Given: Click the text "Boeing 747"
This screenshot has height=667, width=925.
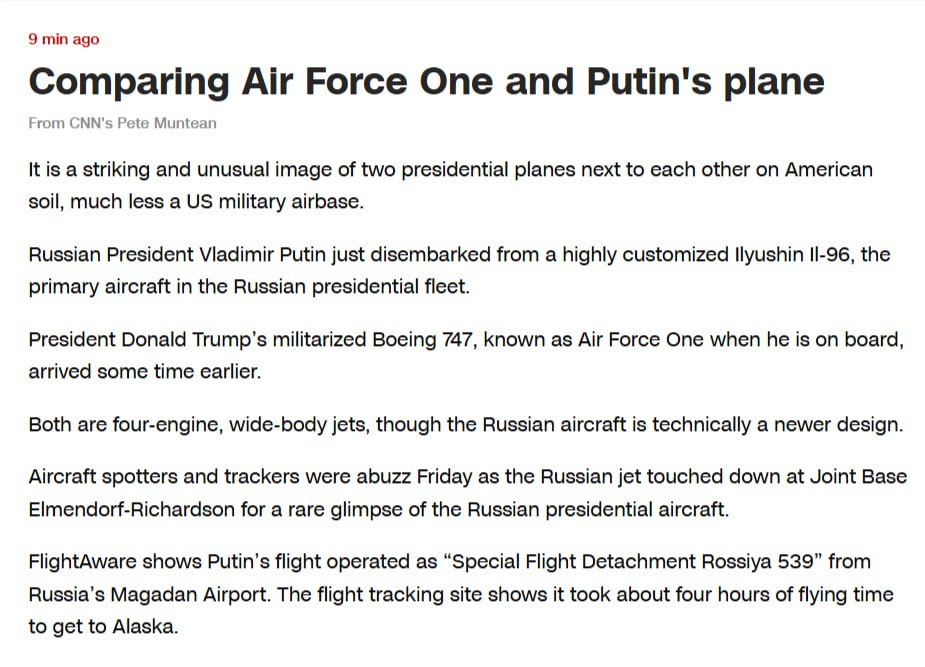Looking at the screenshot, I should pos(422,340).
